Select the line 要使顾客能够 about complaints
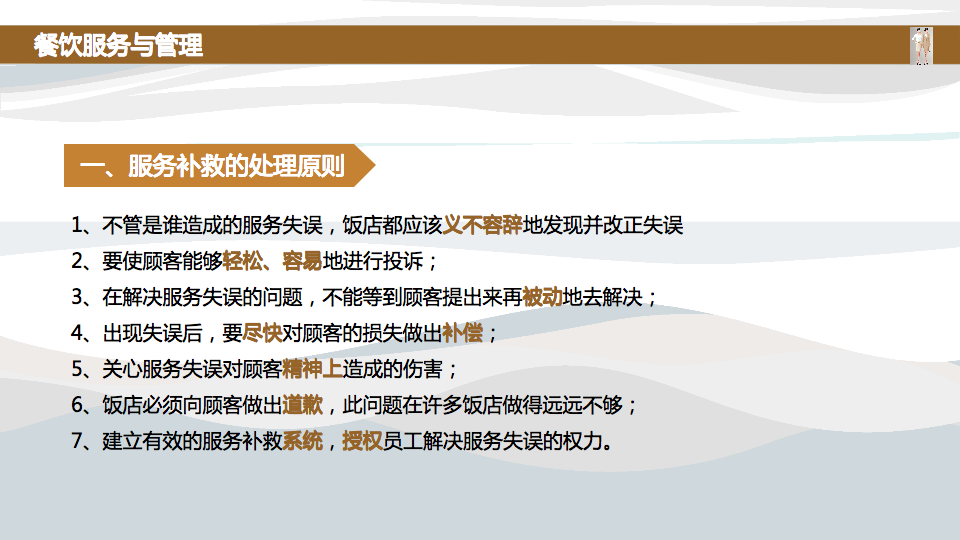 click(255, 261)
